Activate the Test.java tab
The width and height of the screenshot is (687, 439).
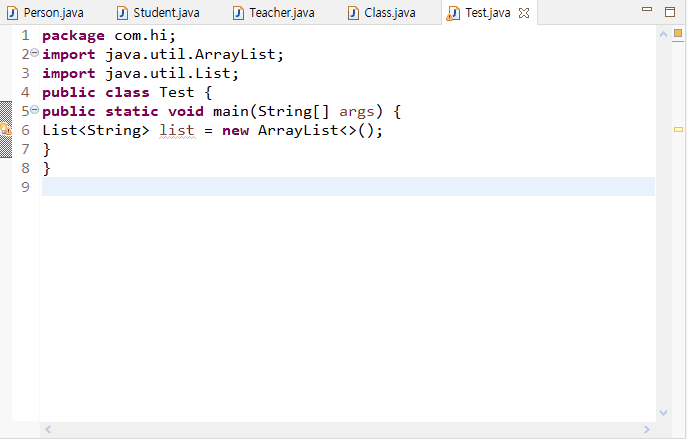487,13
